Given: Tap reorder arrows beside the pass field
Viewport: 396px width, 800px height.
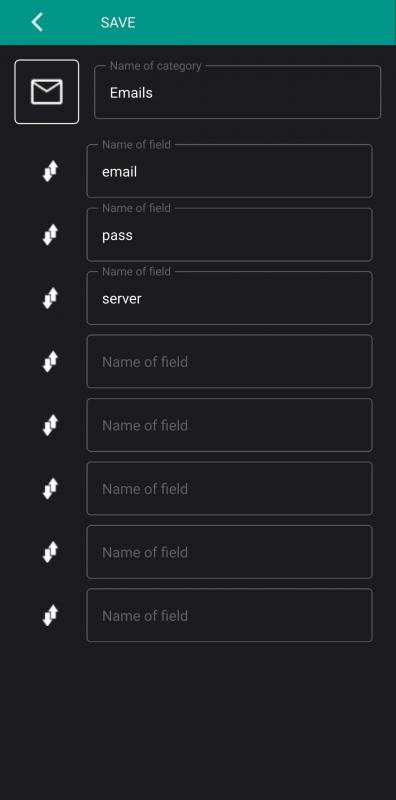Looking at the screenshot, I should 50,235.
